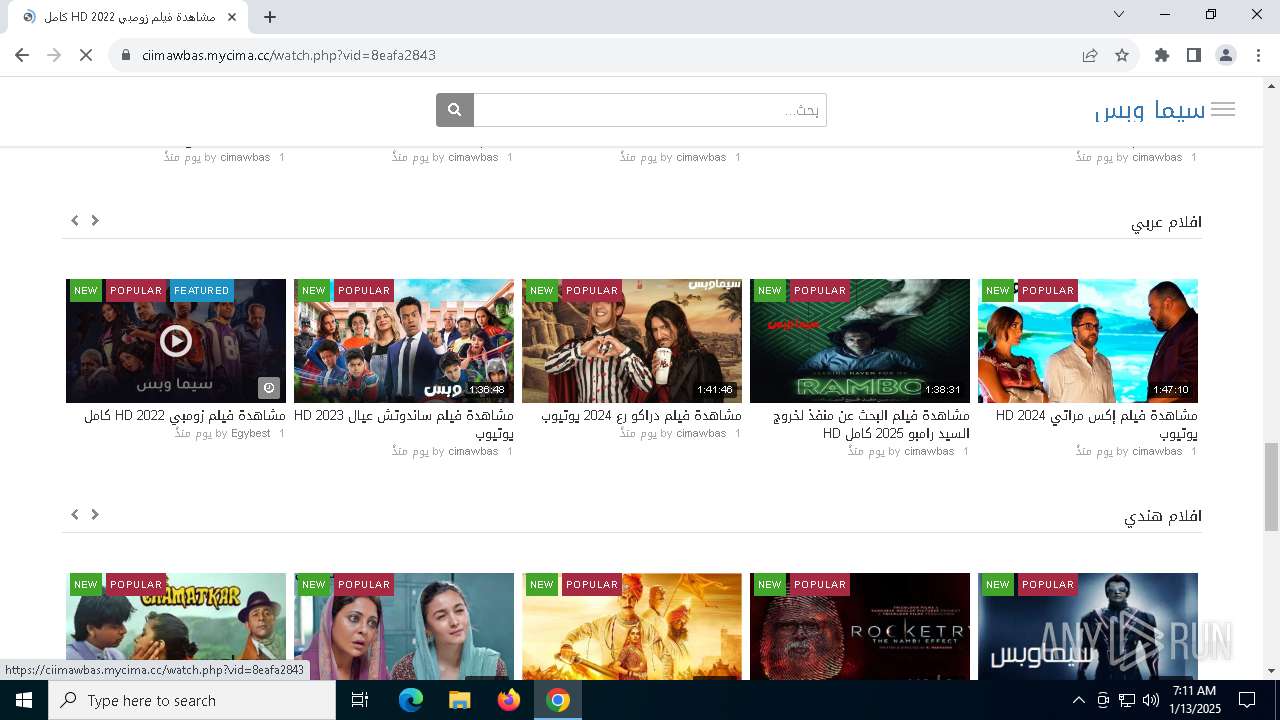Launch Microsoft Edge from the taskbar
Screen dimensions: 1280x720
(x=411, y=700)
